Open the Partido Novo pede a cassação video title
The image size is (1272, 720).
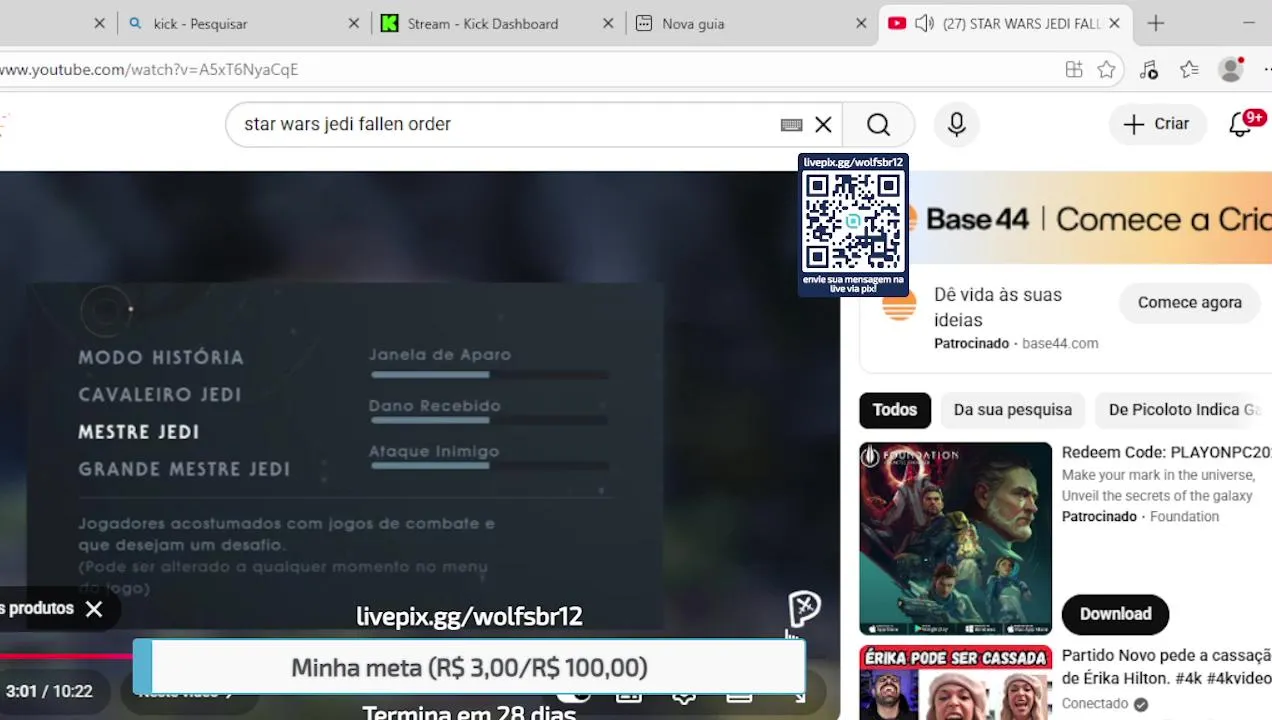click(x=1166, y=666)
